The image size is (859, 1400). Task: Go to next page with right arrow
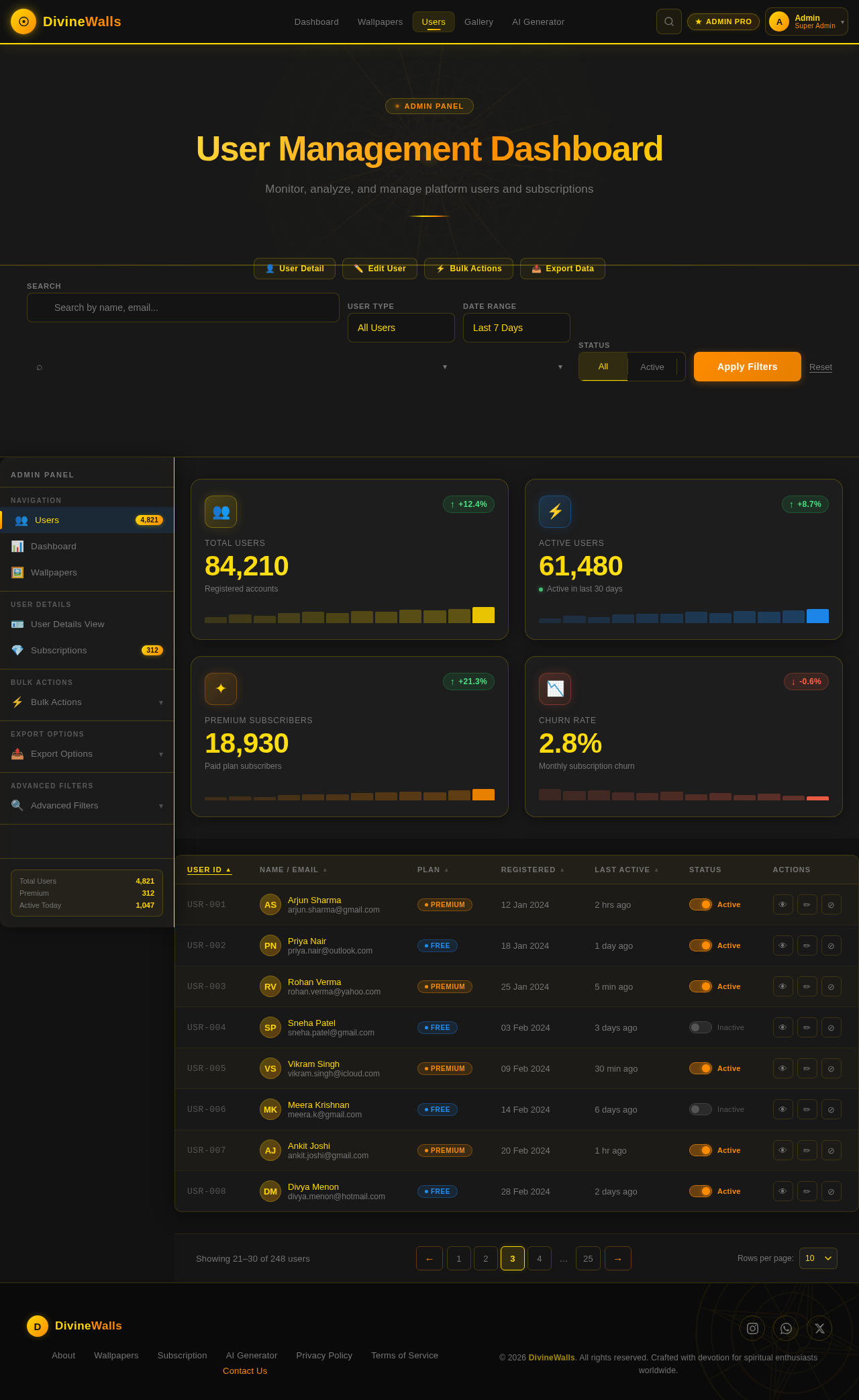(x=618, y=1258)
